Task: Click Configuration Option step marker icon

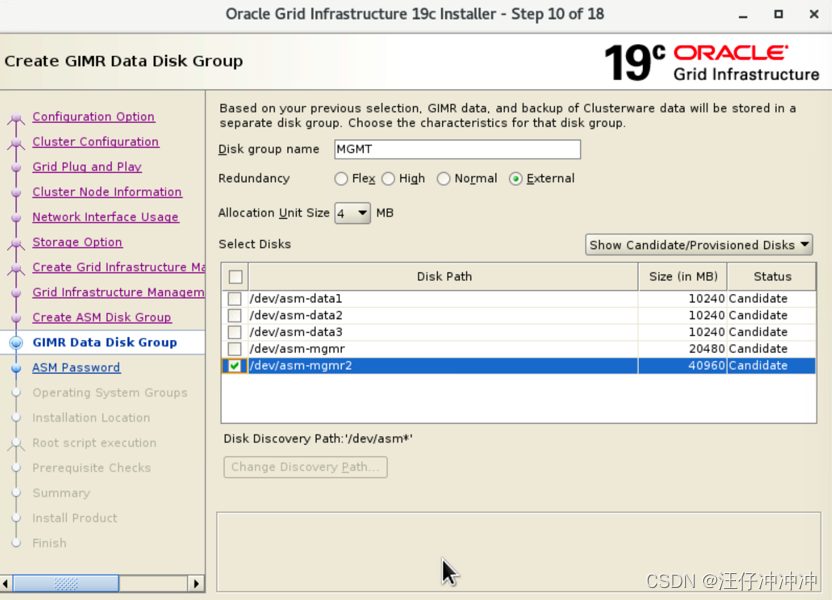Action: [16, 118]
